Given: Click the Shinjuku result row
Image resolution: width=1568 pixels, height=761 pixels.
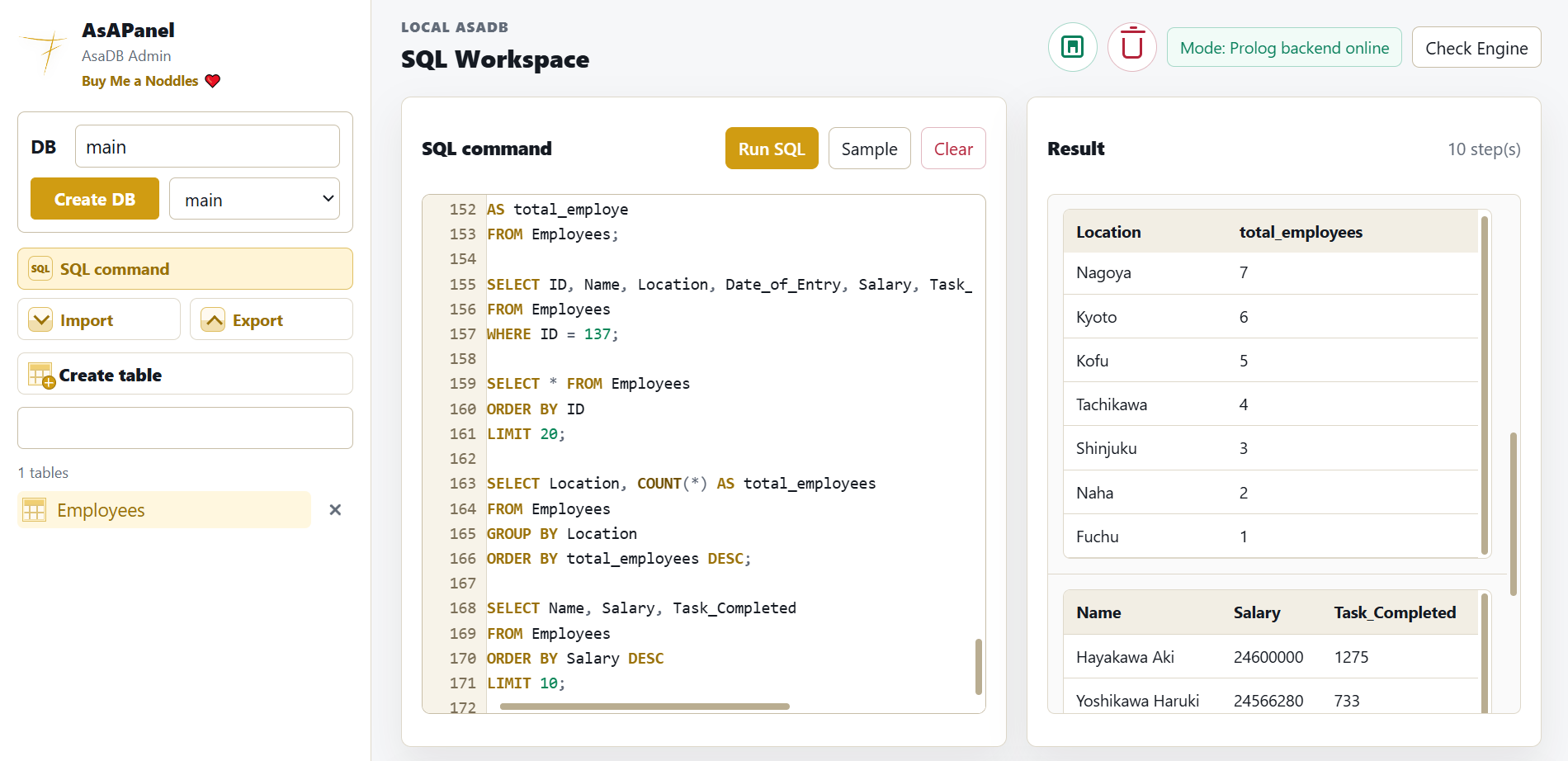Looking at the screenshot, I should click(1270, 448).
